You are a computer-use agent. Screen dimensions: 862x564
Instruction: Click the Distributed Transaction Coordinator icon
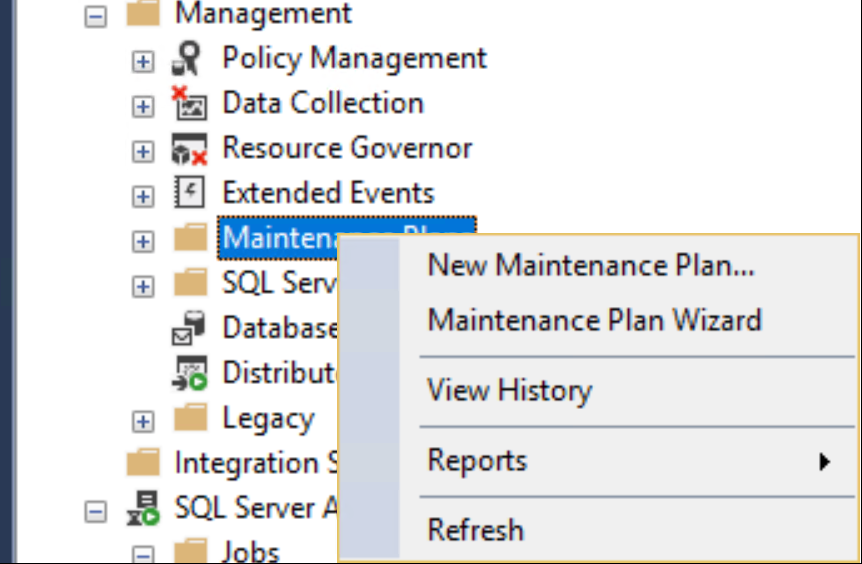[x=190, y=373]
